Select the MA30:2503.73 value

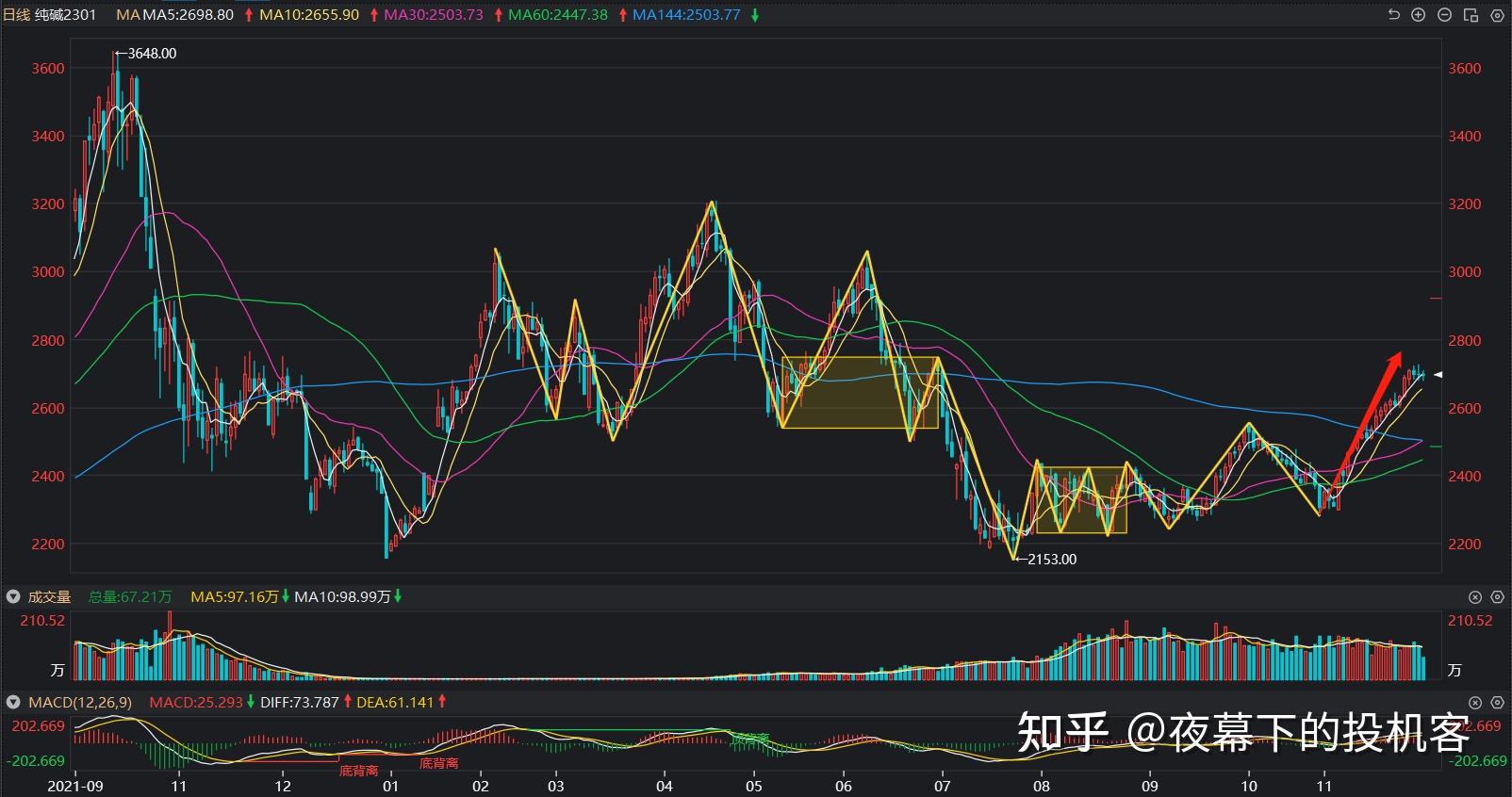(x=434, y=15)
